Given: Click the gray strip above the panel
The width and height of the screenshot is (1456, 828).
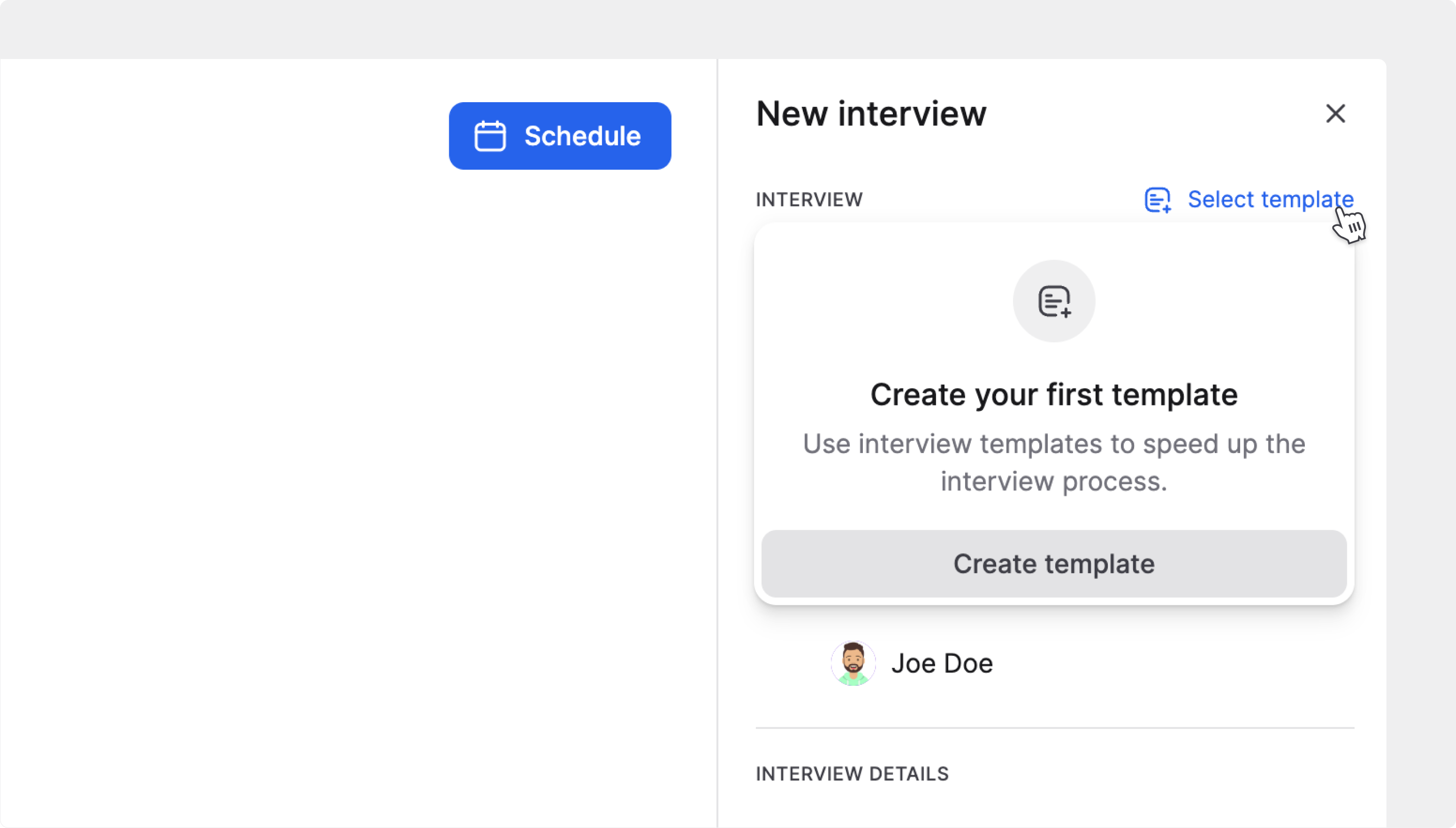Looking at the screenshot, I should 728,28.
